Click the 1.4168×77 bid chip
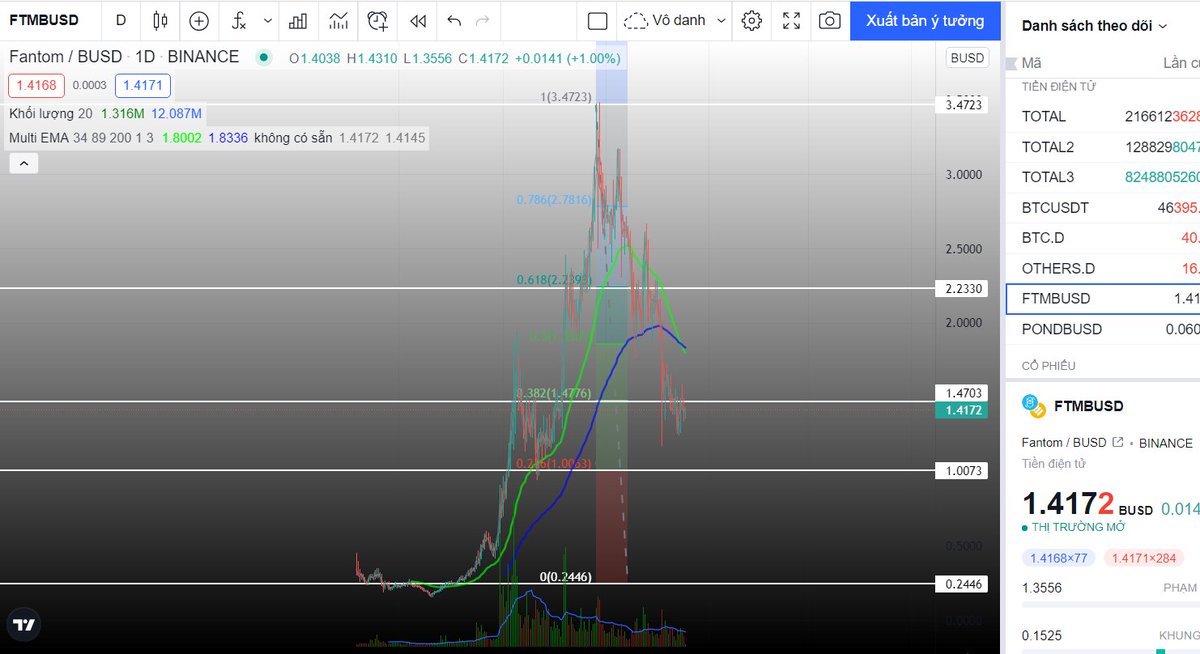1200x654 pixels. tap(1059, 558)
